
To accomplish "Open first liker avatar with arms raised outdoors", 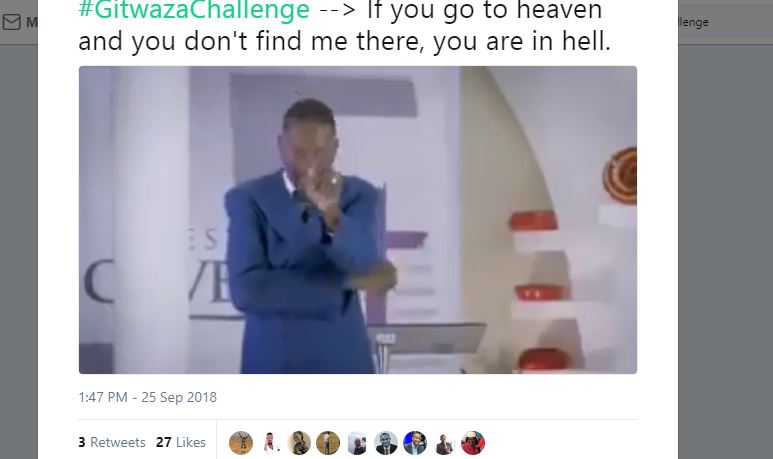I will coord(241,443).
